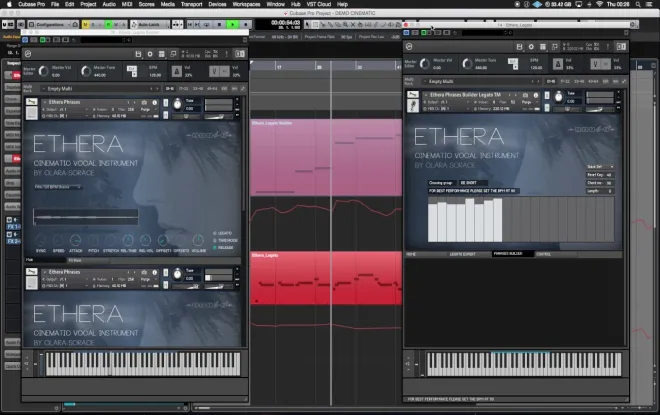
Task: Open the save icon in right Kontakt window
Action: point(519,47)
